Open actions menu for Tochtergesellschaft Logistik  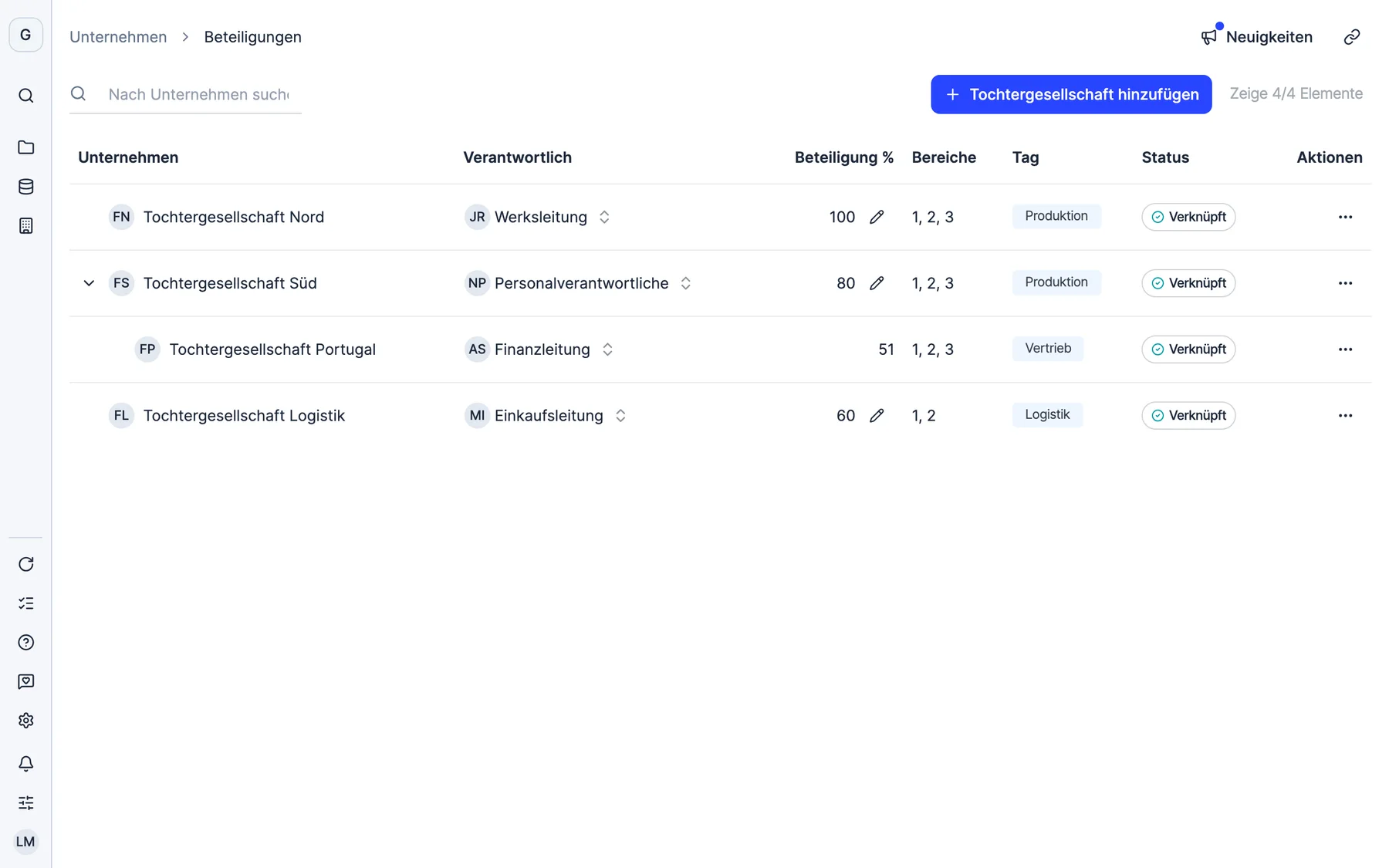coord(1345,416)
